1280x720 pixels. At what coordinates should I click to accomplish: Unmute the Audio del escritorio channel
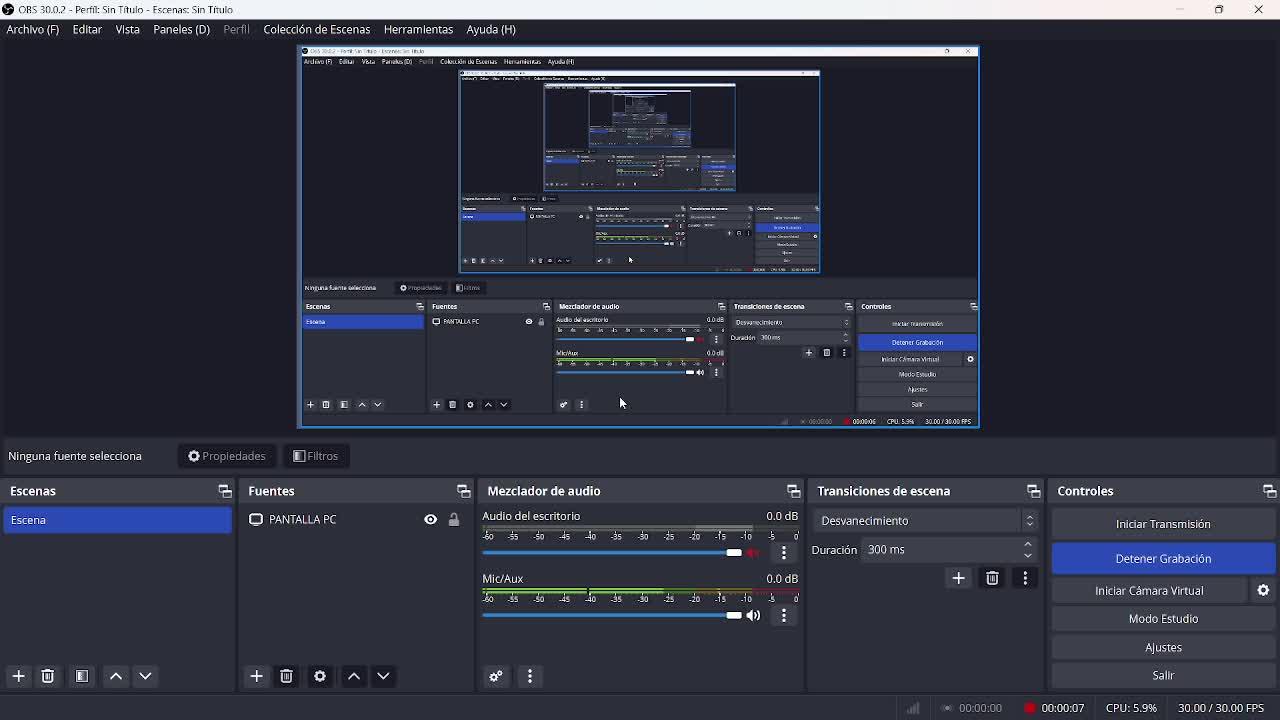[754, 553]
